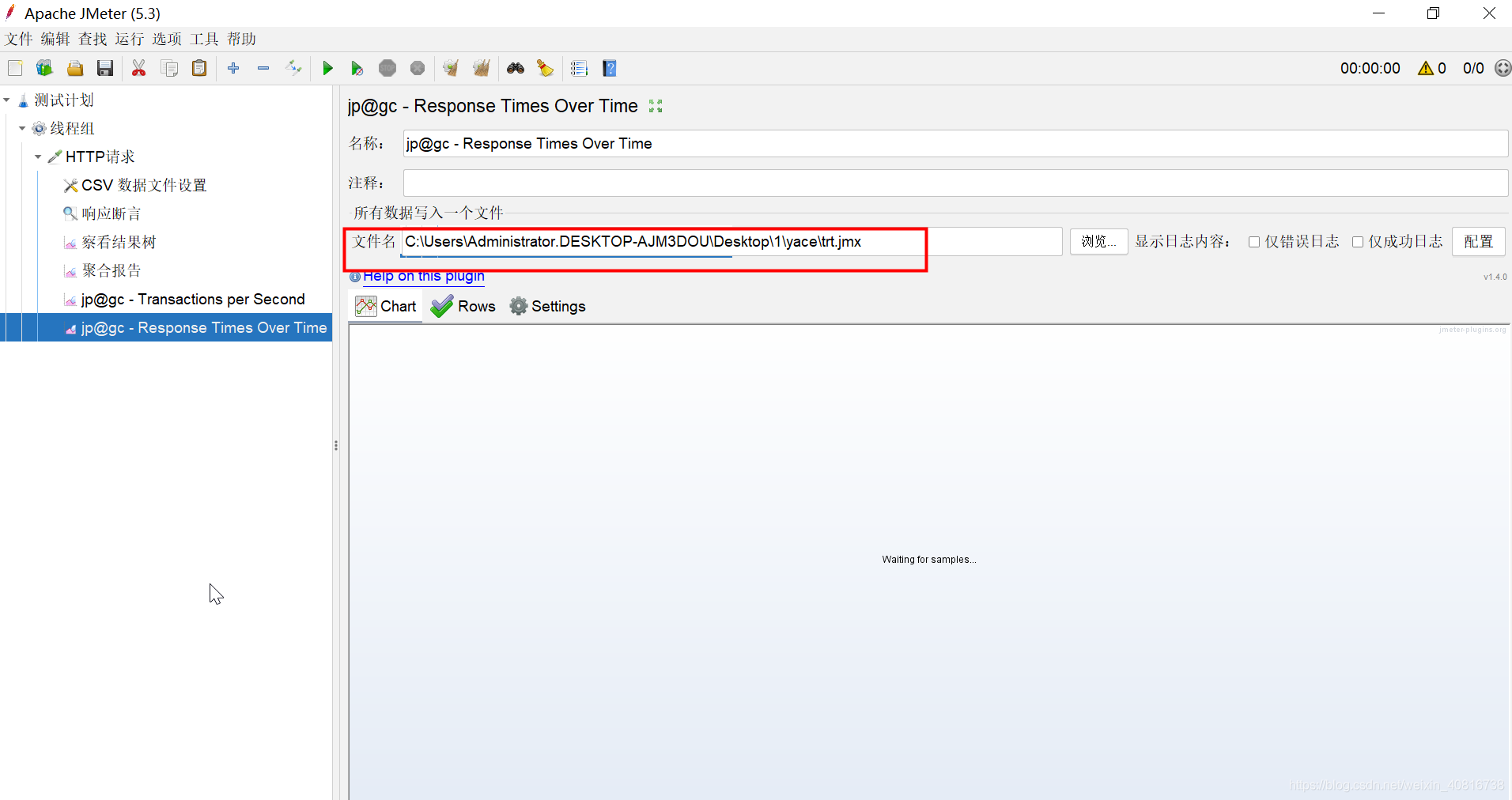1512x800 pixels.
Task: Select the 测试计划 root node
Action: tap(63, 100)
